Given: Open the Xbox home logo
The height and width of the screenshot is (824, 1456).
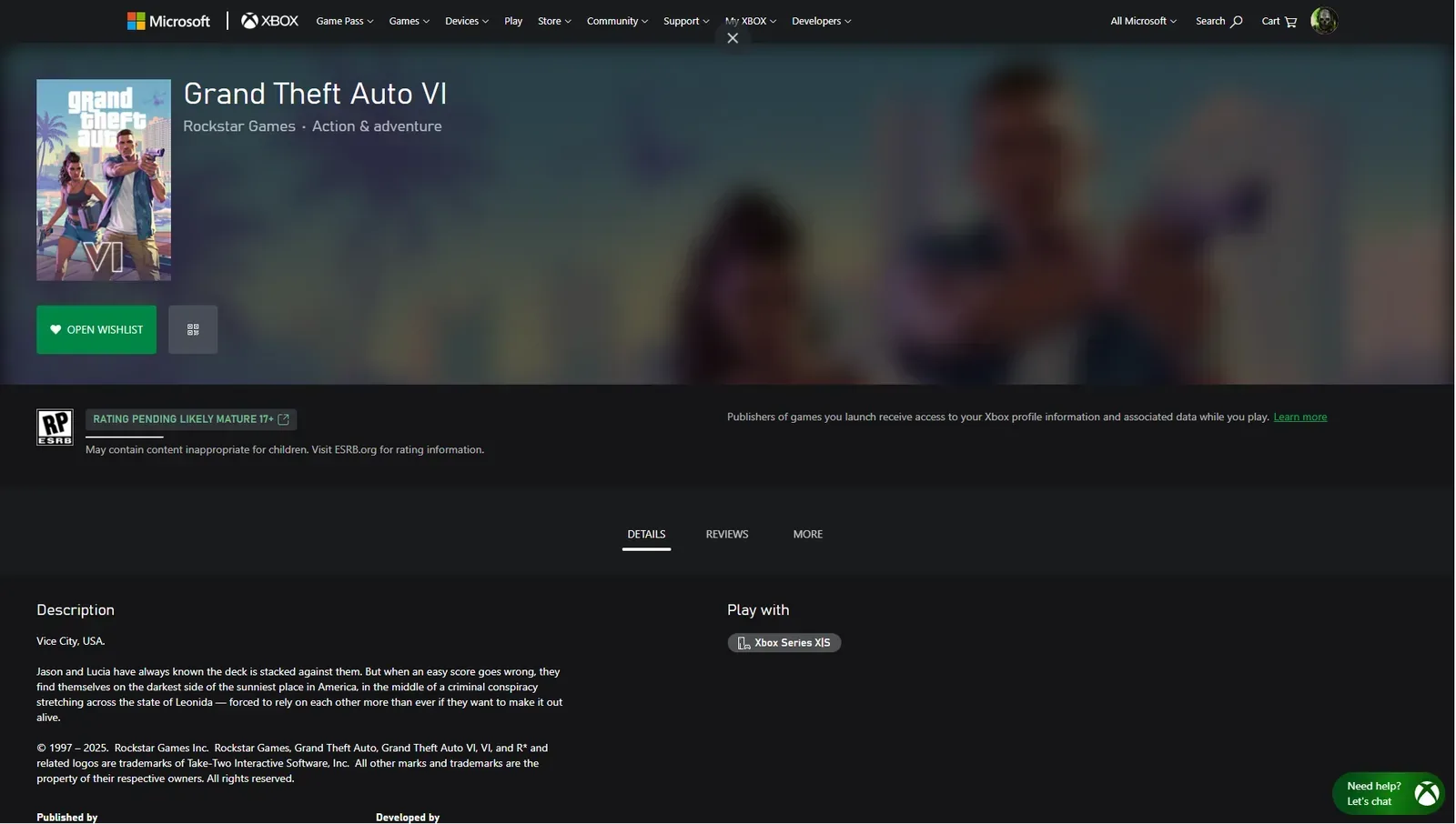Looking at the screenshot, I should click(269, 21).
